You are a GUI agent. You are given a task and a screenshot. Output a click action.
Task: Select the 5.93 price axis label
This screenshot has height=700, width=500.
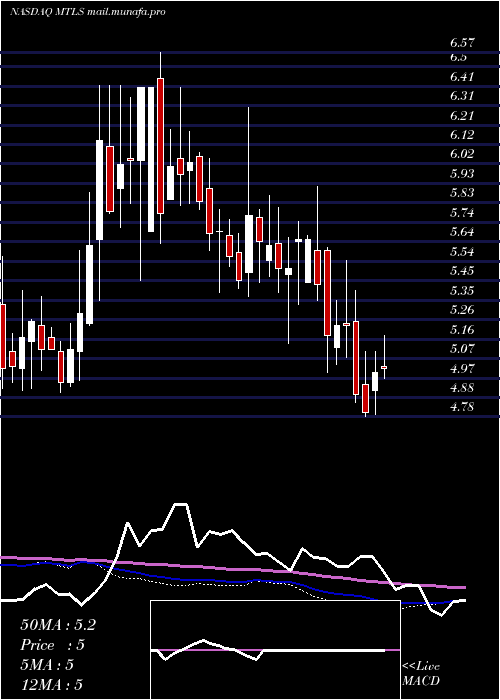coord(462,174)
